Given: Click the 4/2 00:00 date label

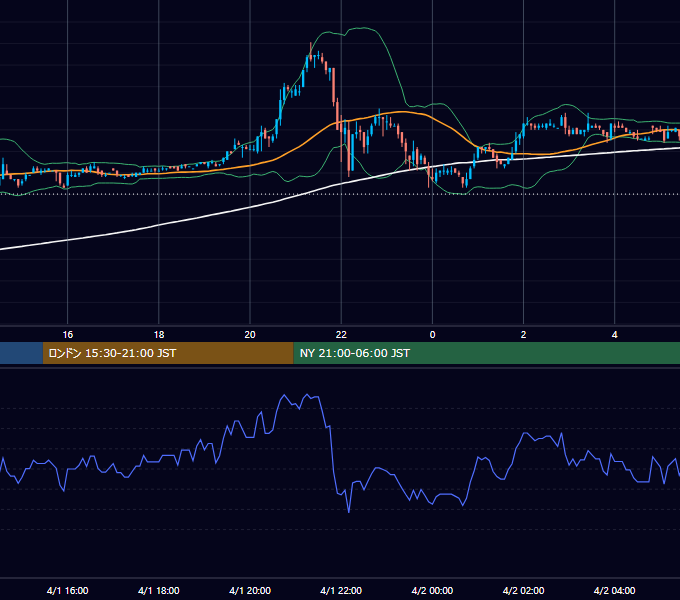Looking at the screenshot, I should (x=432, y=590).
